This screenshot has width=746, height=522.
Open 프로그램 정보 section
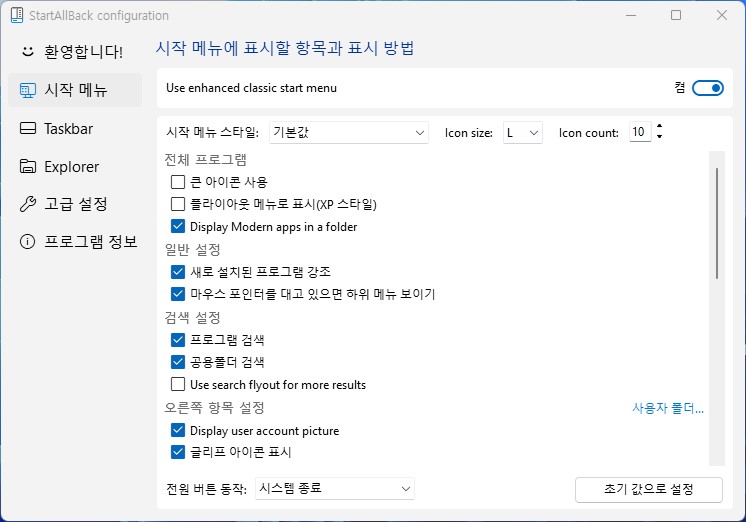click(x=75, y=242)
